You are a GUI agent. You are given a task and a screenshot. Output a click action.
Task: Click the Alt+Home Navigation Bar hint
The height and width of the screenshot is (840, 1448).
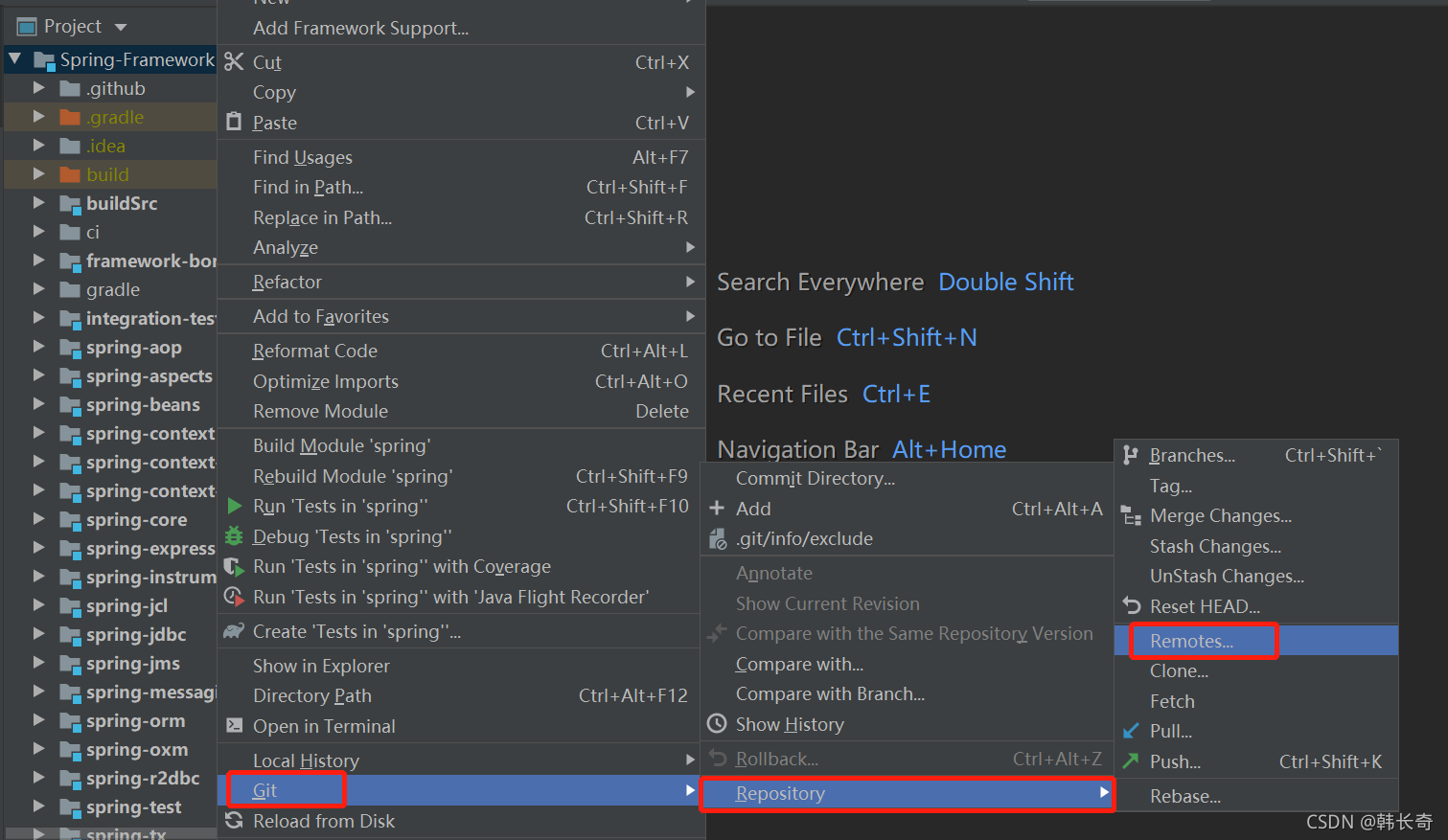click(x=949, y=449)
